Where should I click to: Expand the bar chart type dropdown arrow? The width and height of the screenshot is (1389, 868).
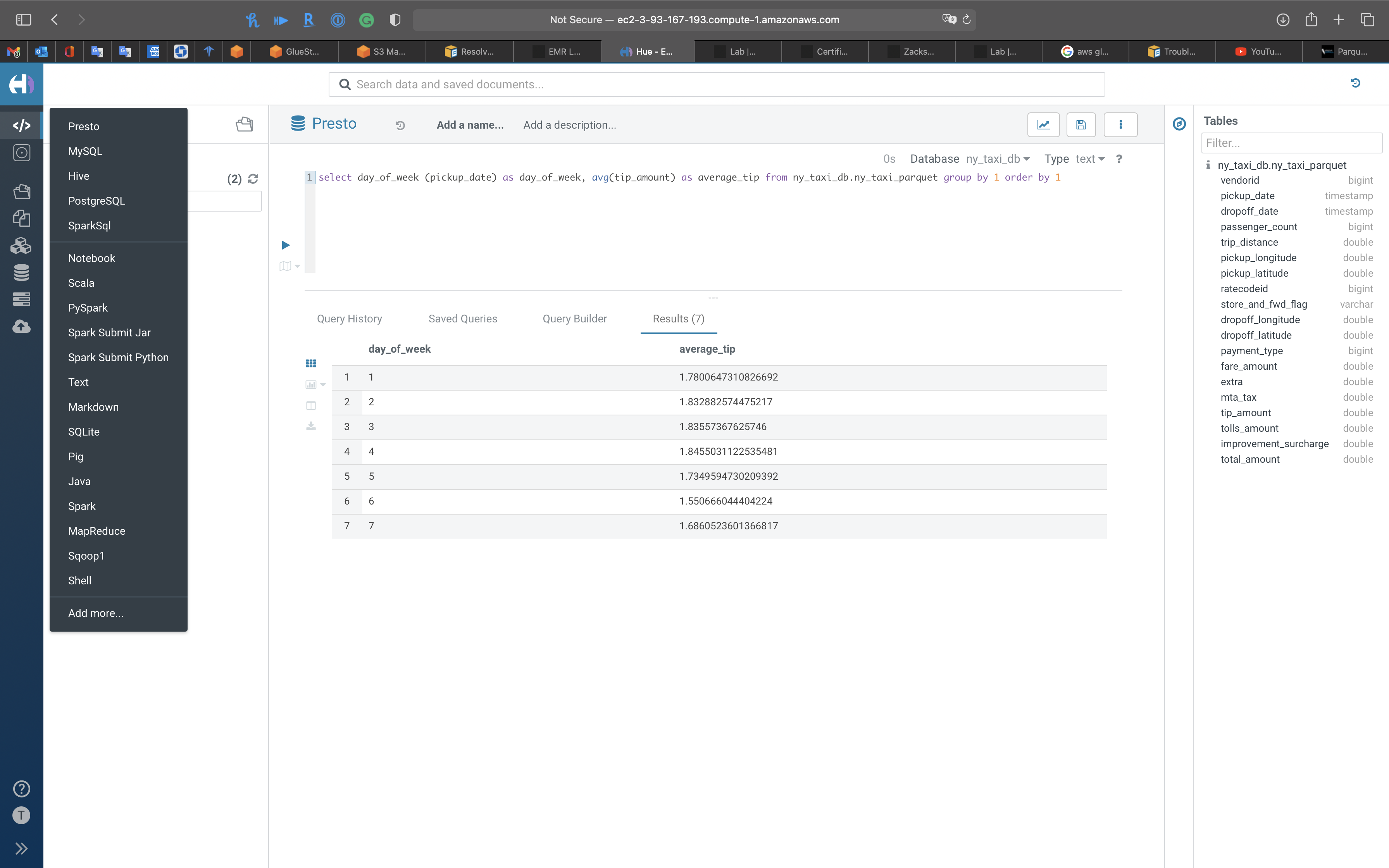click(323, 385)
